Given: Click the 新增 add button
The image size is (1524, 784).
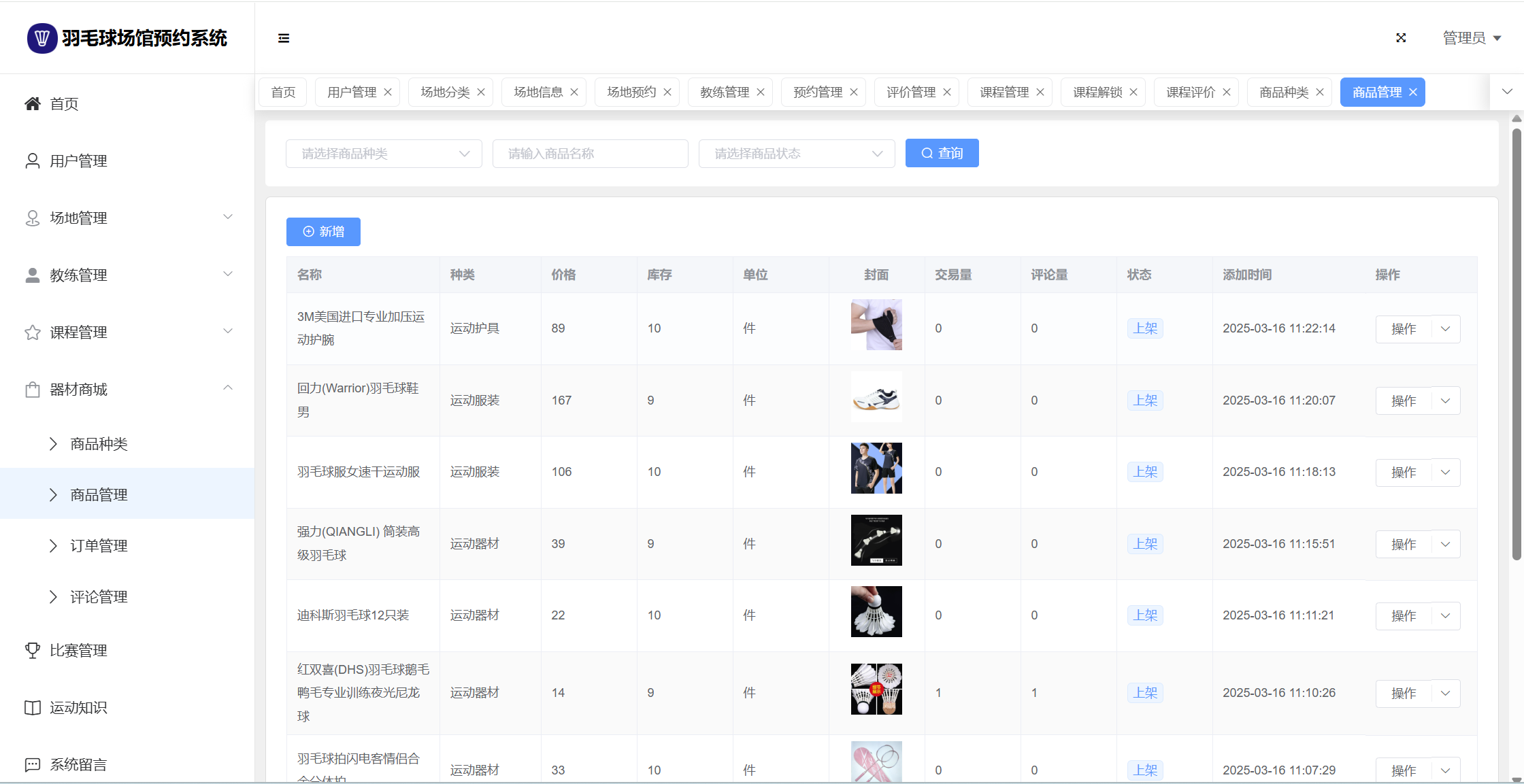Looking at the screenshot, I should [323, 232].
